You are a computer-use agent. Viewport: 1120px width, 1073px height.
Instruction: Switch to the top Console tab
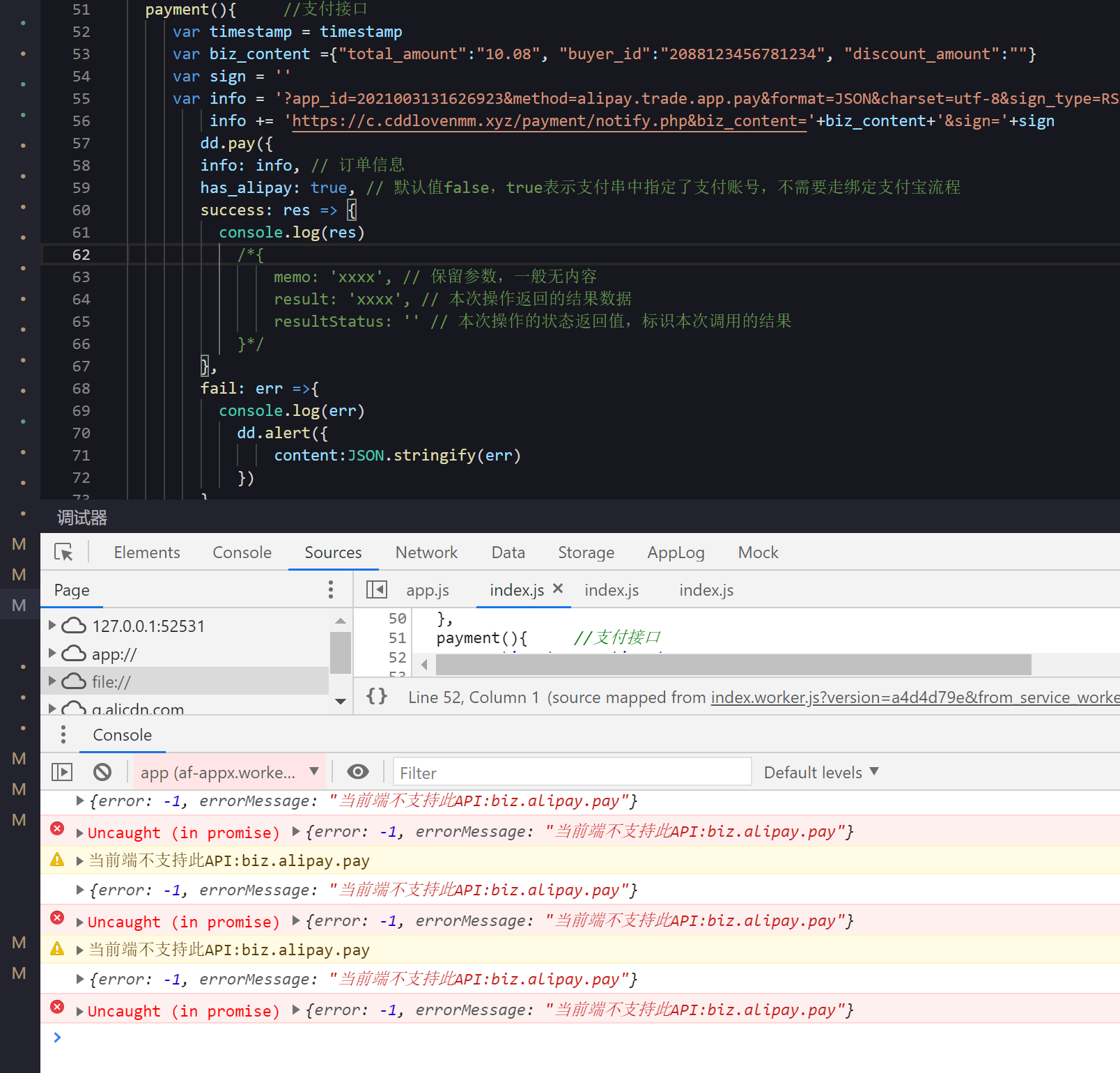(x=242, y=553)
